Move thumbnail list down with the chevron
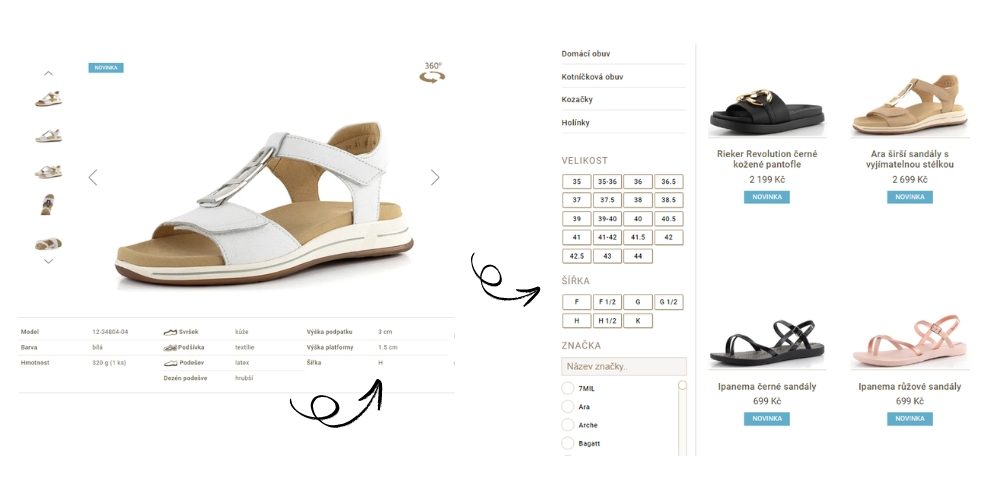The image size is (1000, 500). [48, 261]
